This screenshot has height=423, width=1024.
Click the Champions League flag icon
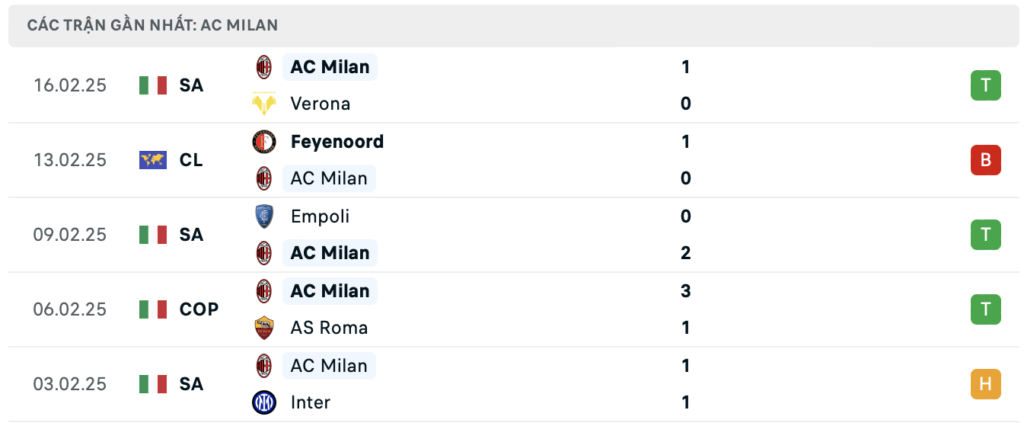153,160
